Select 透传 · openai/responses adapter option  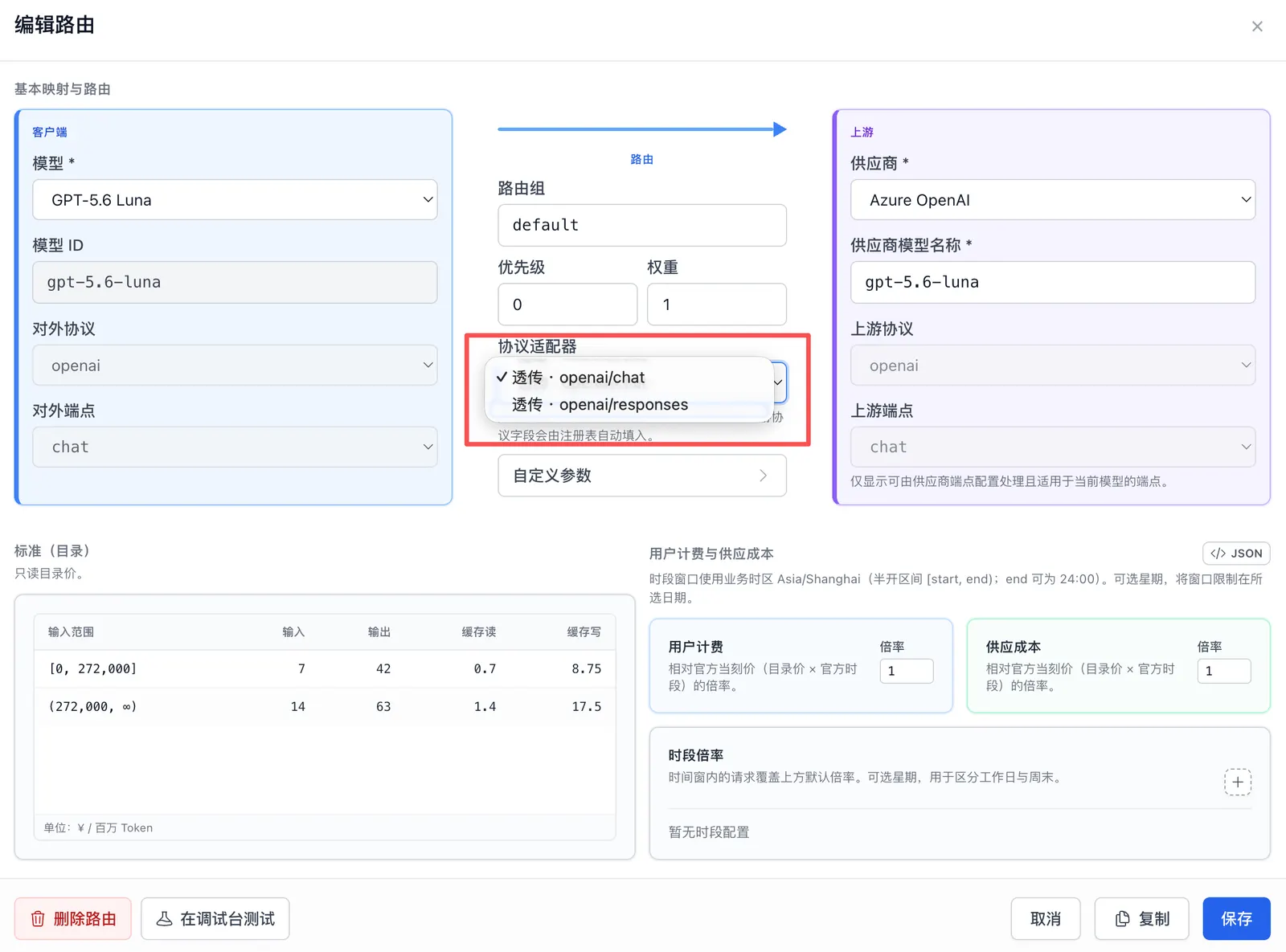coord(629,405)
